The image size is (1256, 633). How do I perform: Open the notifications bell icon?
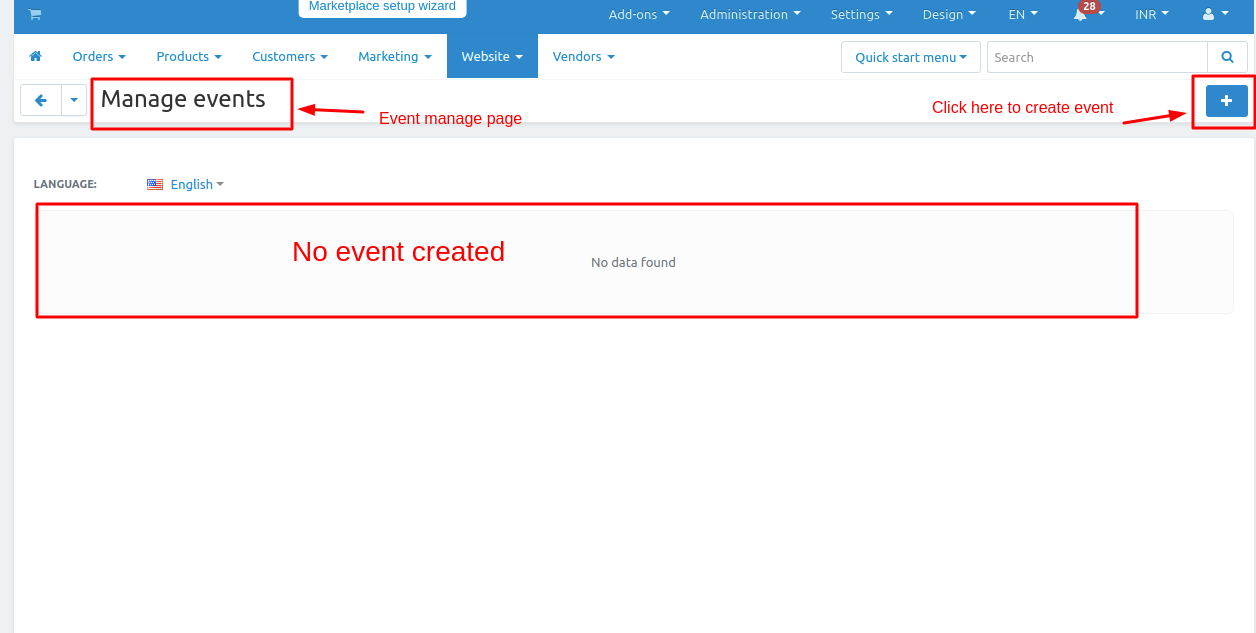click(1080, 15)
